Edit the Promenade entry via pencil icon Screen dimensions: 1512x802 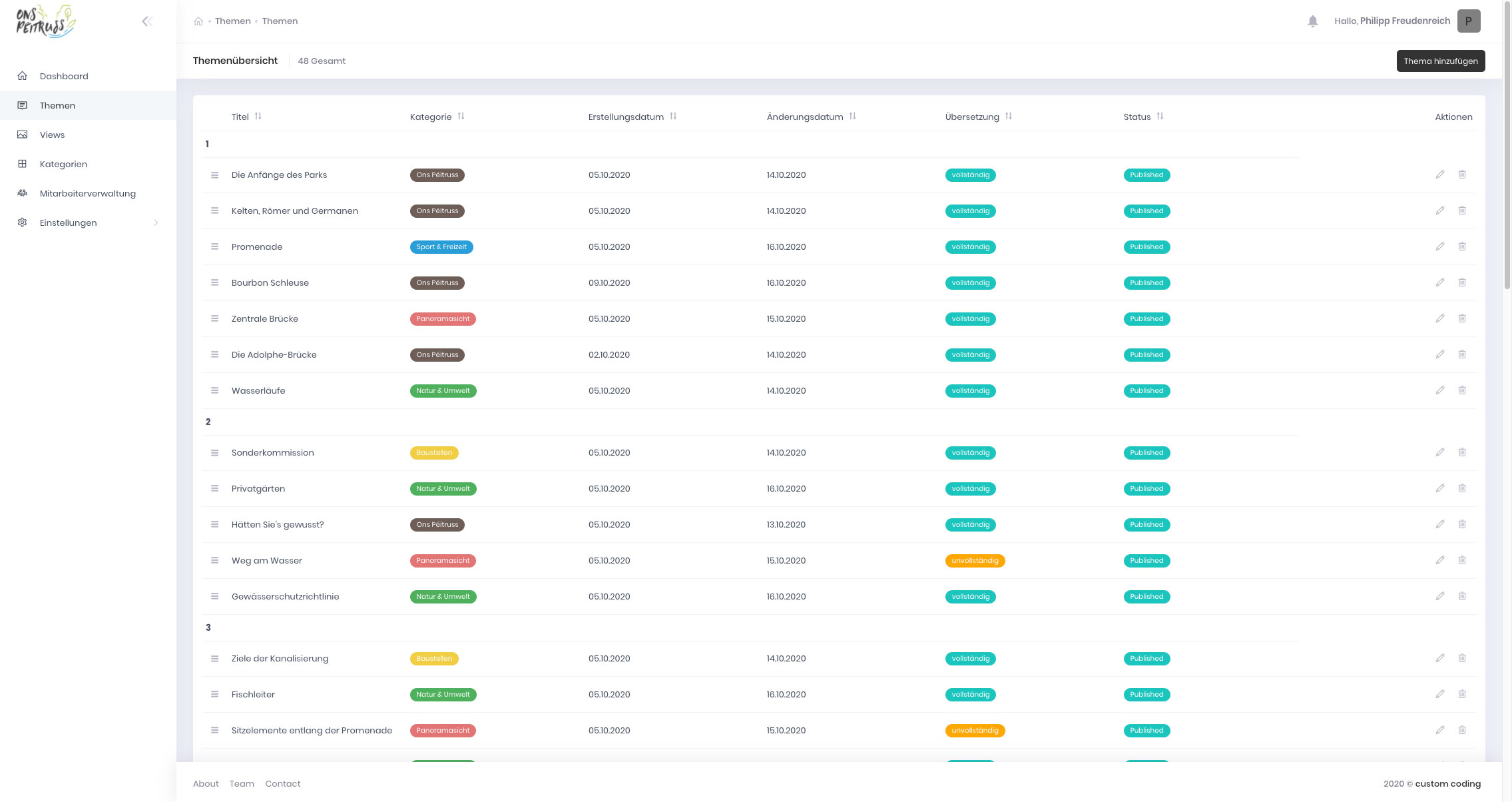(1440, 246)
